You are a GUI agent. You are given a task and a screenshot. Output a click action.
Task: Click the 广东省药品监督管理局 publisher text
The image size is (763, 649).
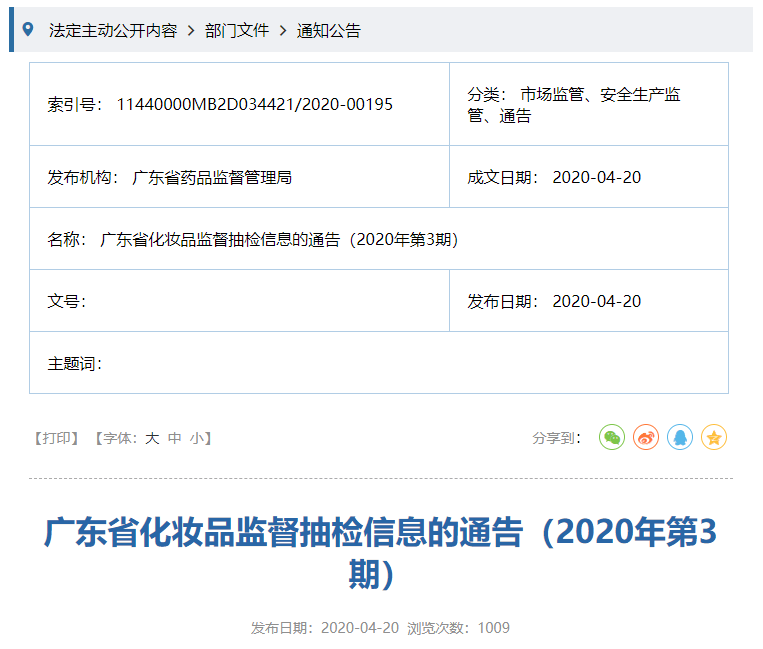[x=212, y=178]
